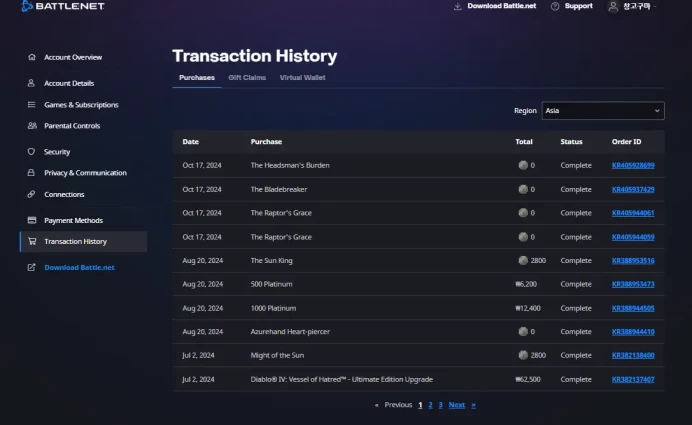Click the Parental Controls people icon
Viewport: 692px width, 425px height.
(x=32, y=125)
